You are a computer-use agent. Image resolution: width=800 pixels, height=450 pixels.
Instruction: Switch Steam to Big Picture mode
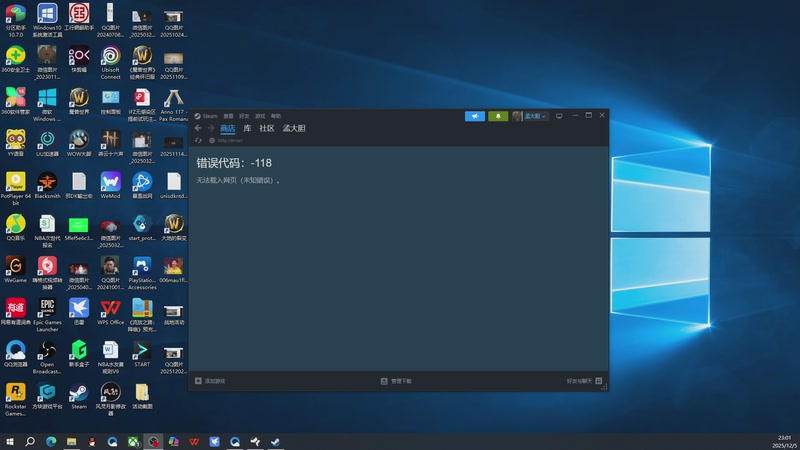(559, 116)
